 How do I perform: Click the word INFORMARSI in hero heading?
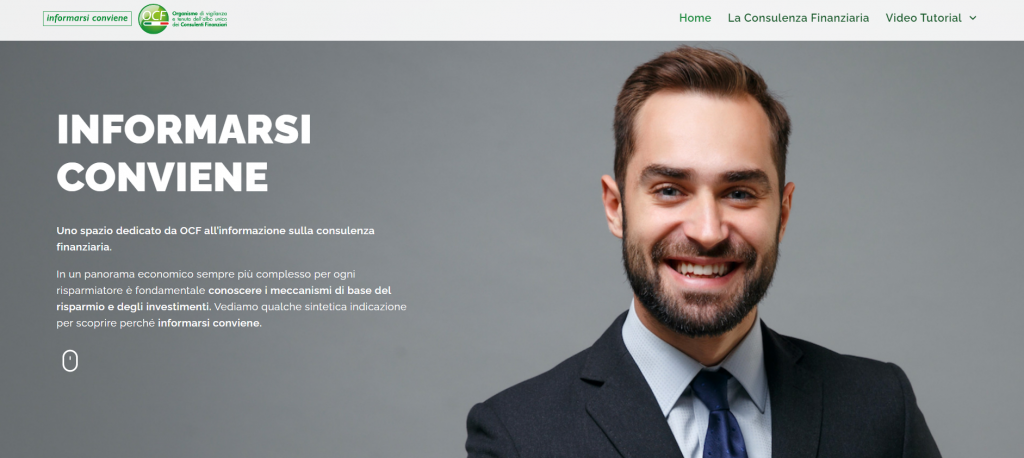(x=184, y=129)
